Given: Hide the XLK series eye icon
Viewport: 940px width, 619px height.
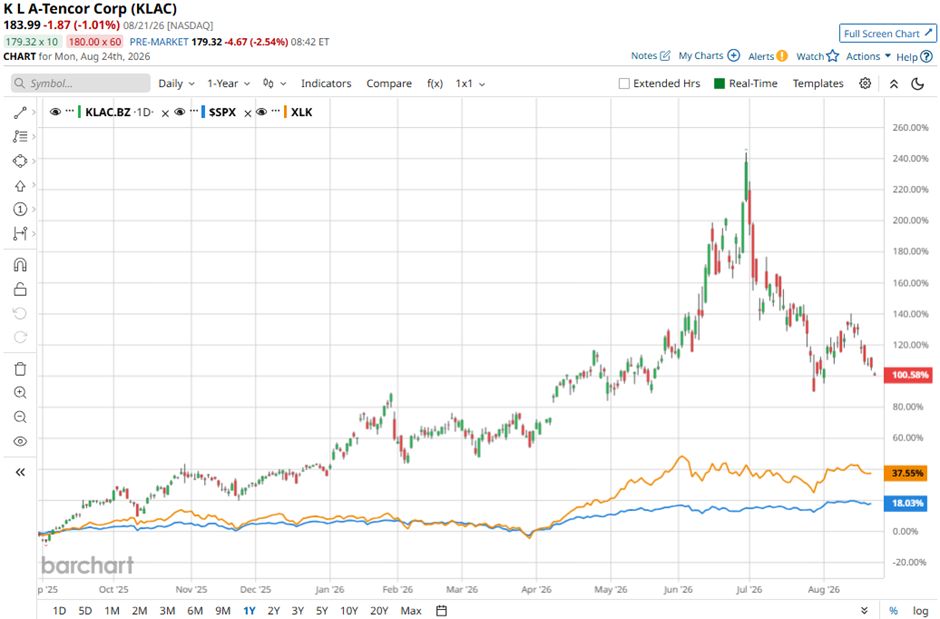Looking at the screenshot, I should click(x=261, y=112).
